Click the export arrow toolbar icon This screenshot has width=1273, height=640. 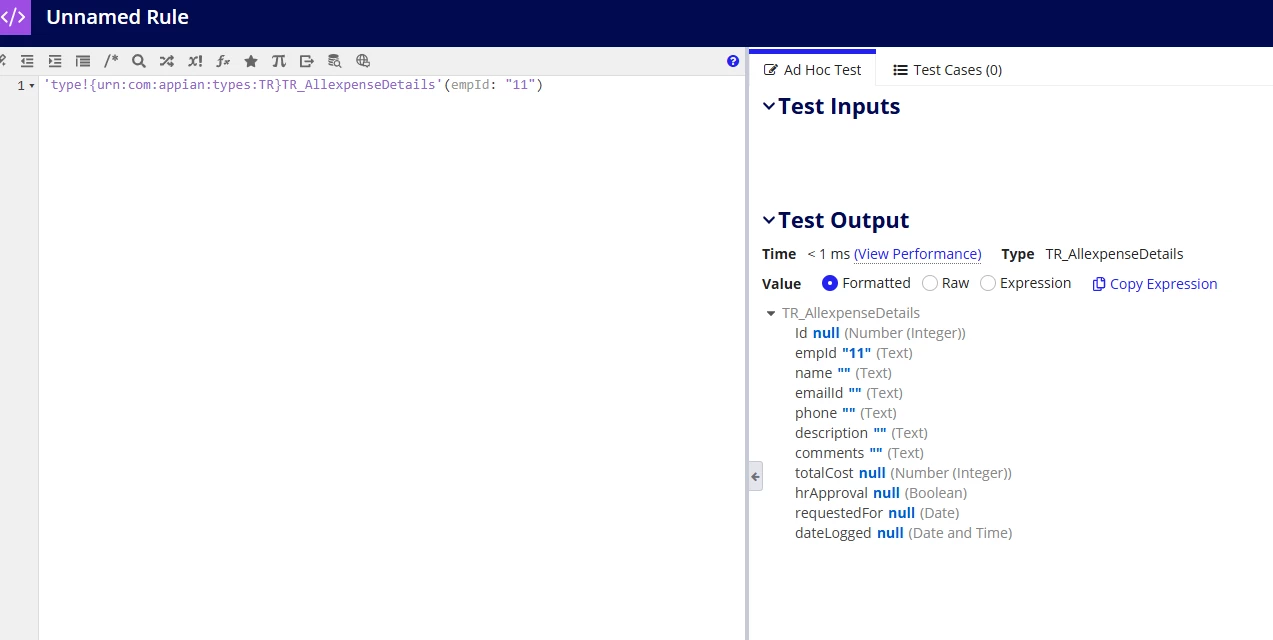pos(307,61)
